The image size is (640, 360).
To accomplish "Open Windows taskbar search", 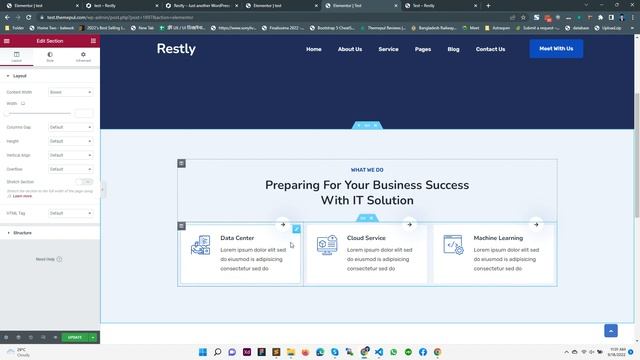I will click(x=218, y=352).
